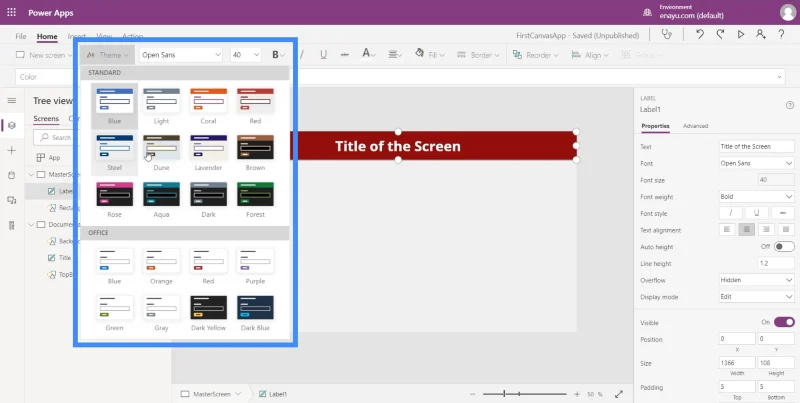Click the MasterScreen breadcrumb
The width and height of the screenshot is (800, 403).
211,394
